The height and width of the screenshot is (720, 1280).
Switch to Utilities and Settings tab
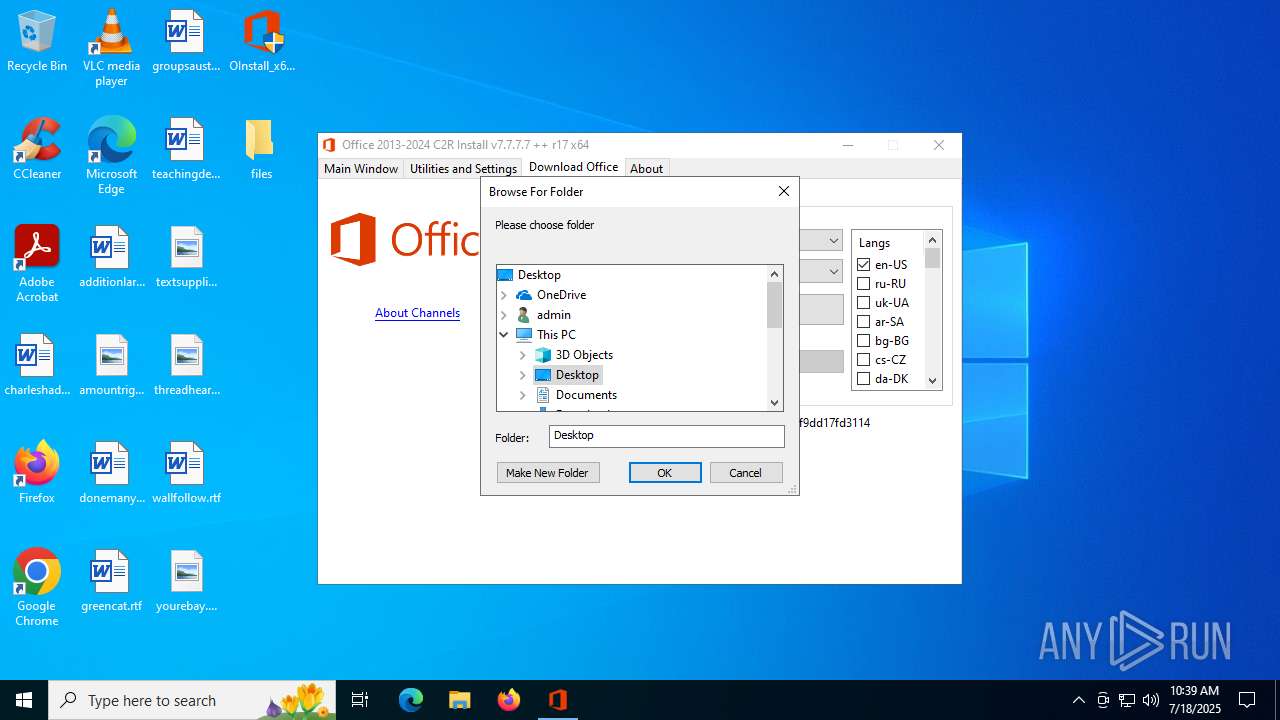click(x=463, y=169)
